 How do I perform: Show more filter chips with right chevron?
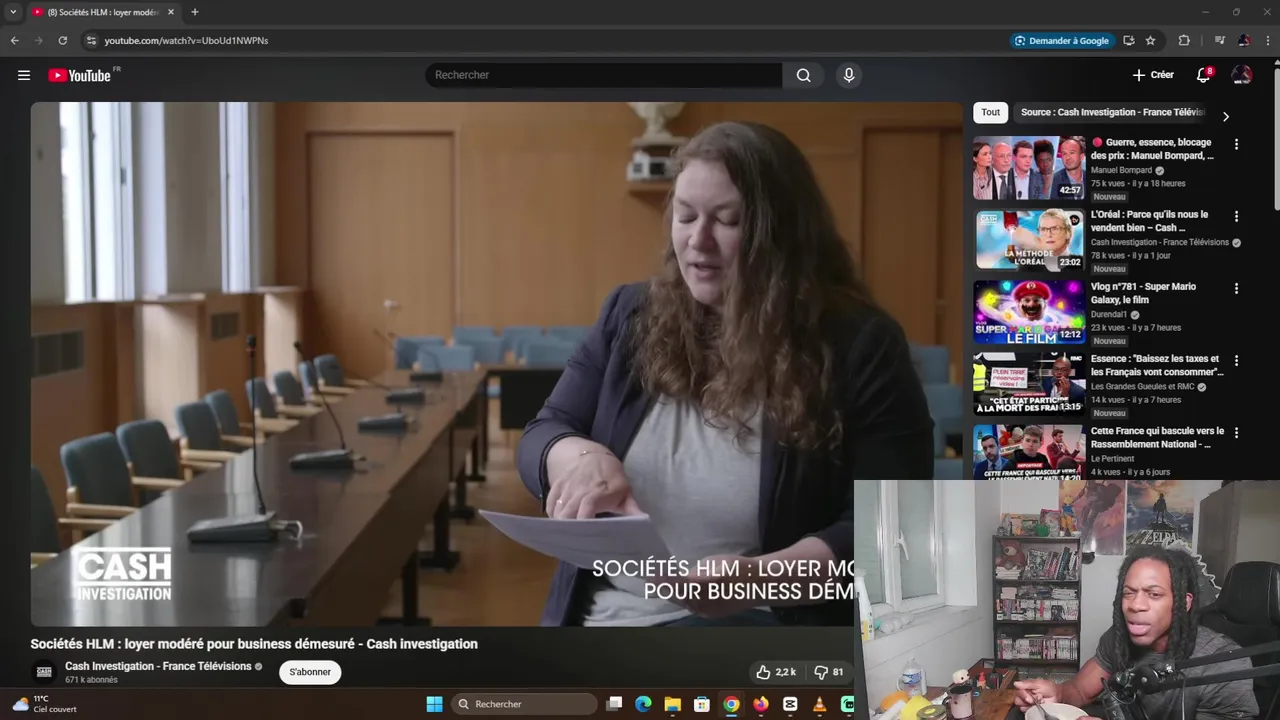1226,116
